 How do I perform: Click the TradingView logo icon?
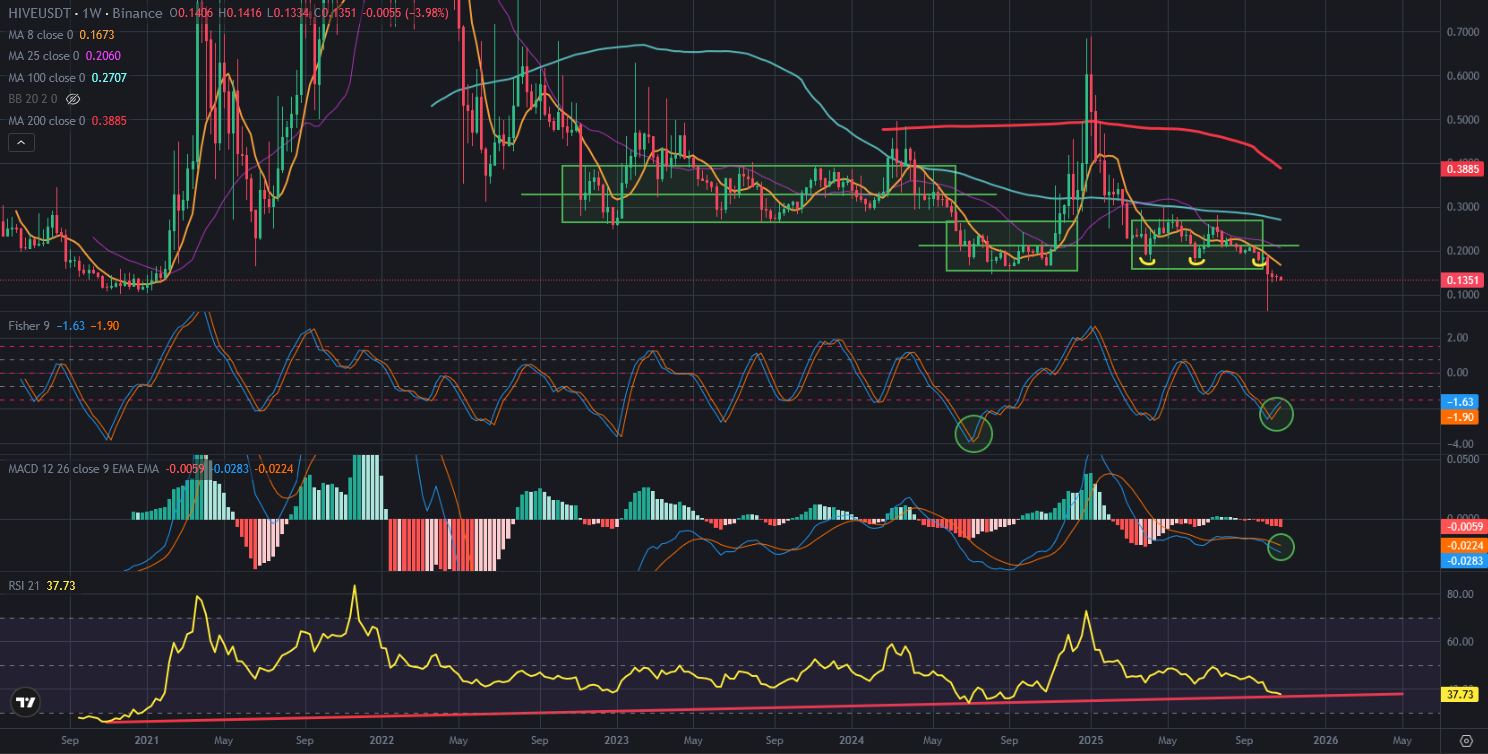25,702
